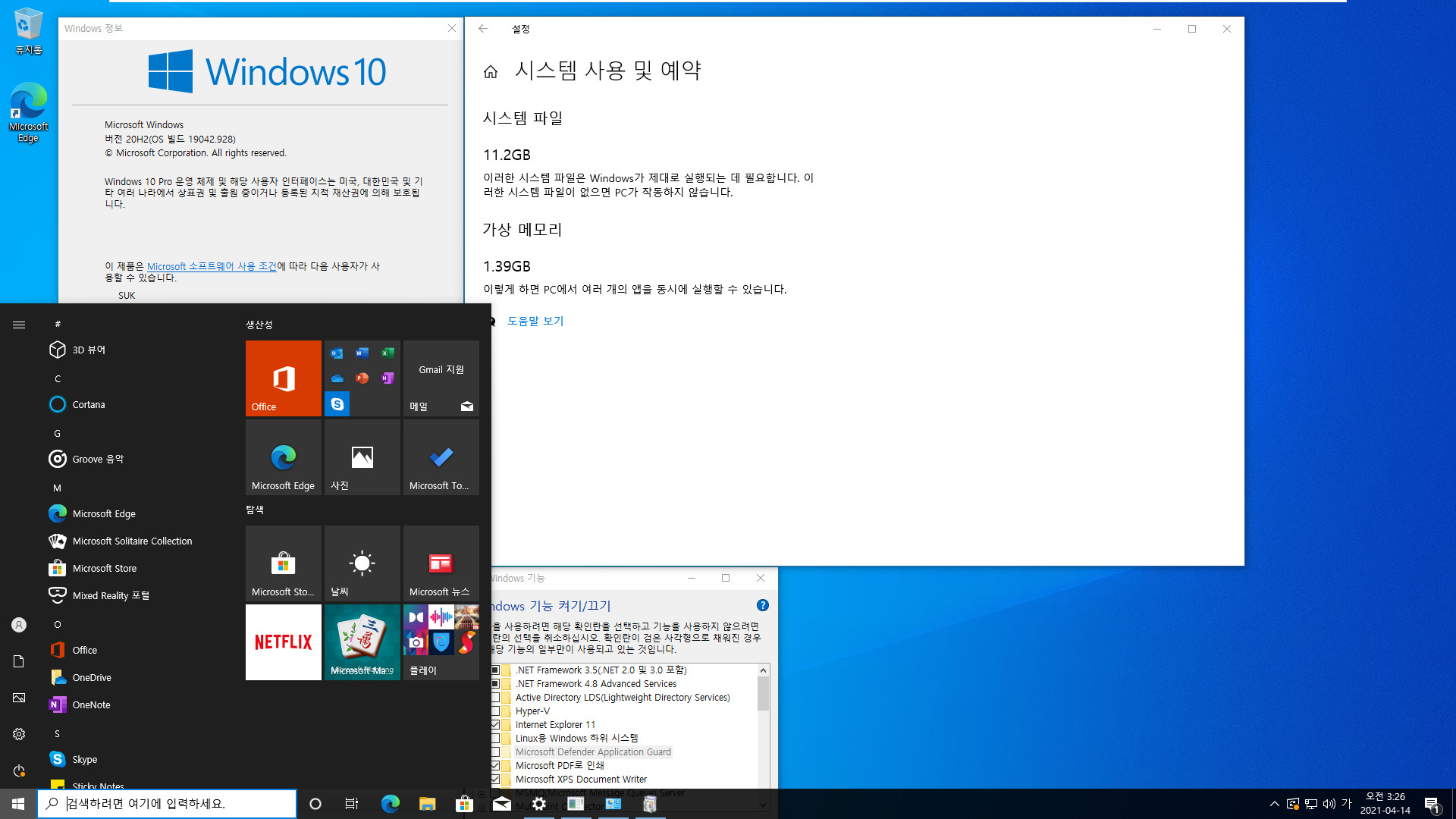This screenshot has height=819, width=1456.
Task: Click the 도움말 보기 help link
Action: tap(535, 321)
